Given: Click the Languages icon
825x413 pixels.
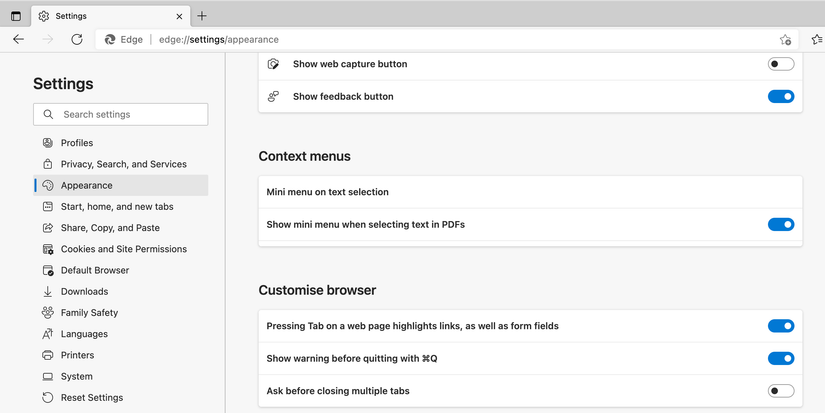Looking at the screenshot, I should click(x=48, y=334).
